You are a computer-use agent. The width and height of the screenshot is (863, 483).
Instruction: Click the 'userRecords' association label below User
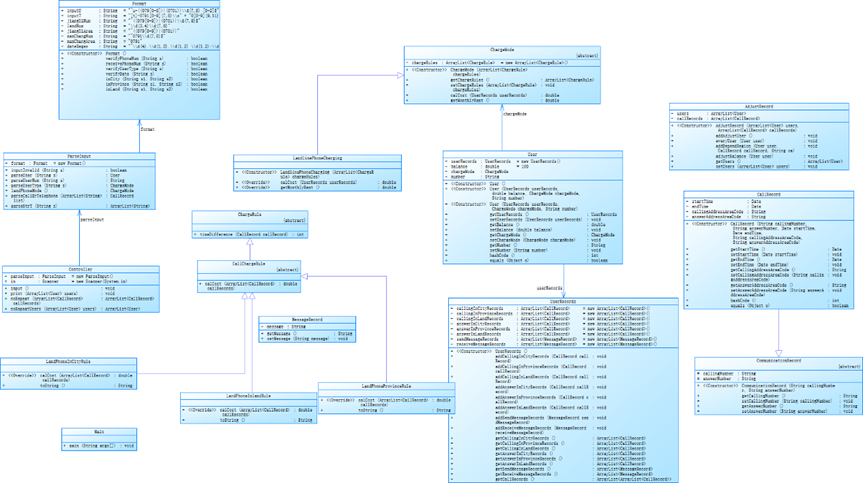pos(549,288)
